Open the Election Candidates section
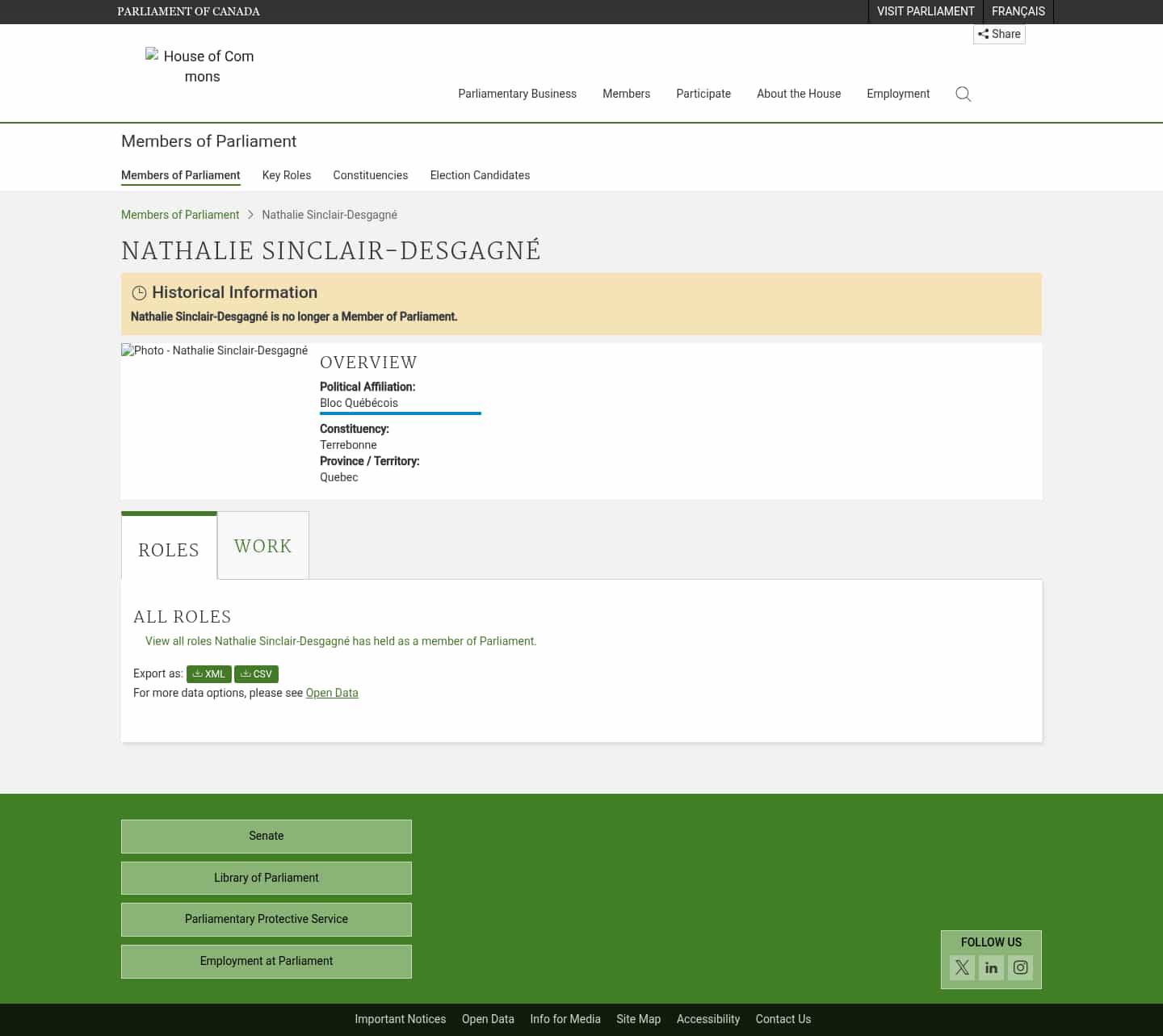The image size is (1163, 1036). click(480, 175)
